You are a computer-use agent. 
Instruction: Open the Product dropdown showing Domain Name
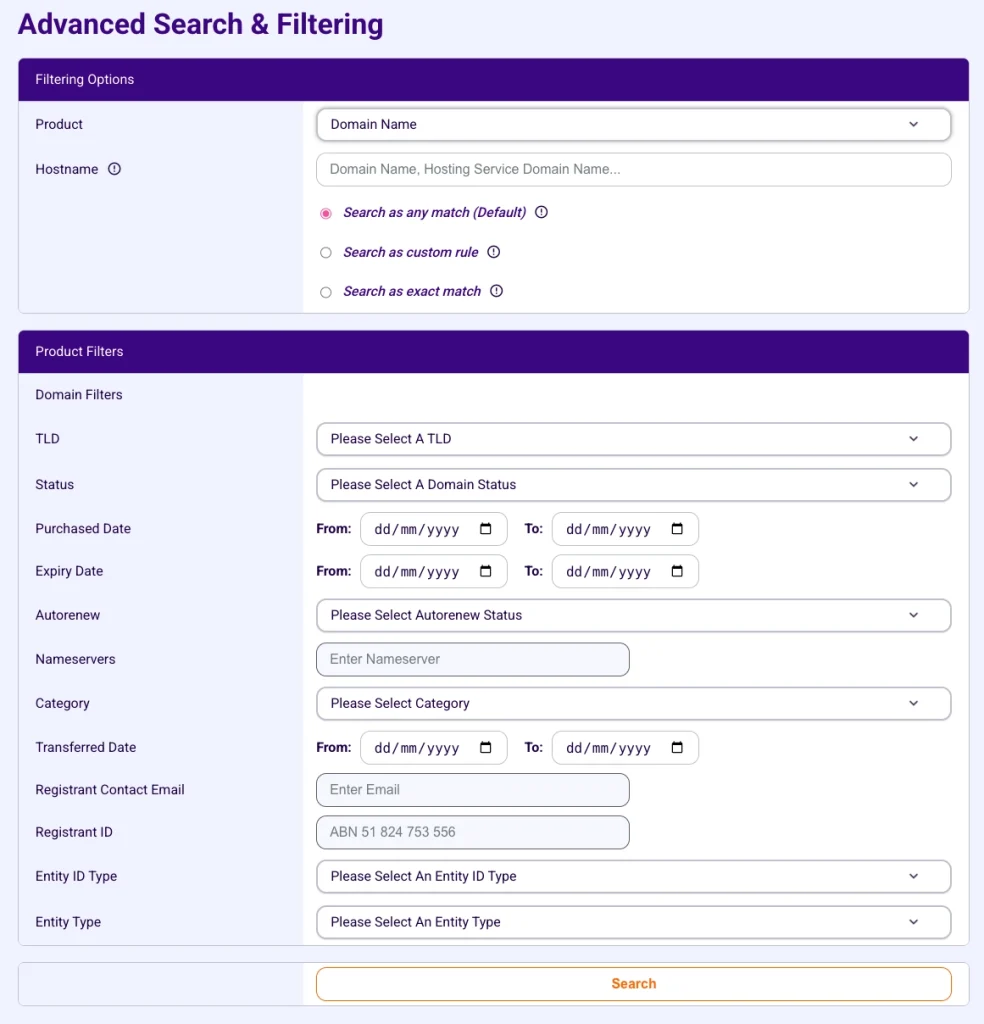pos(633,124)
